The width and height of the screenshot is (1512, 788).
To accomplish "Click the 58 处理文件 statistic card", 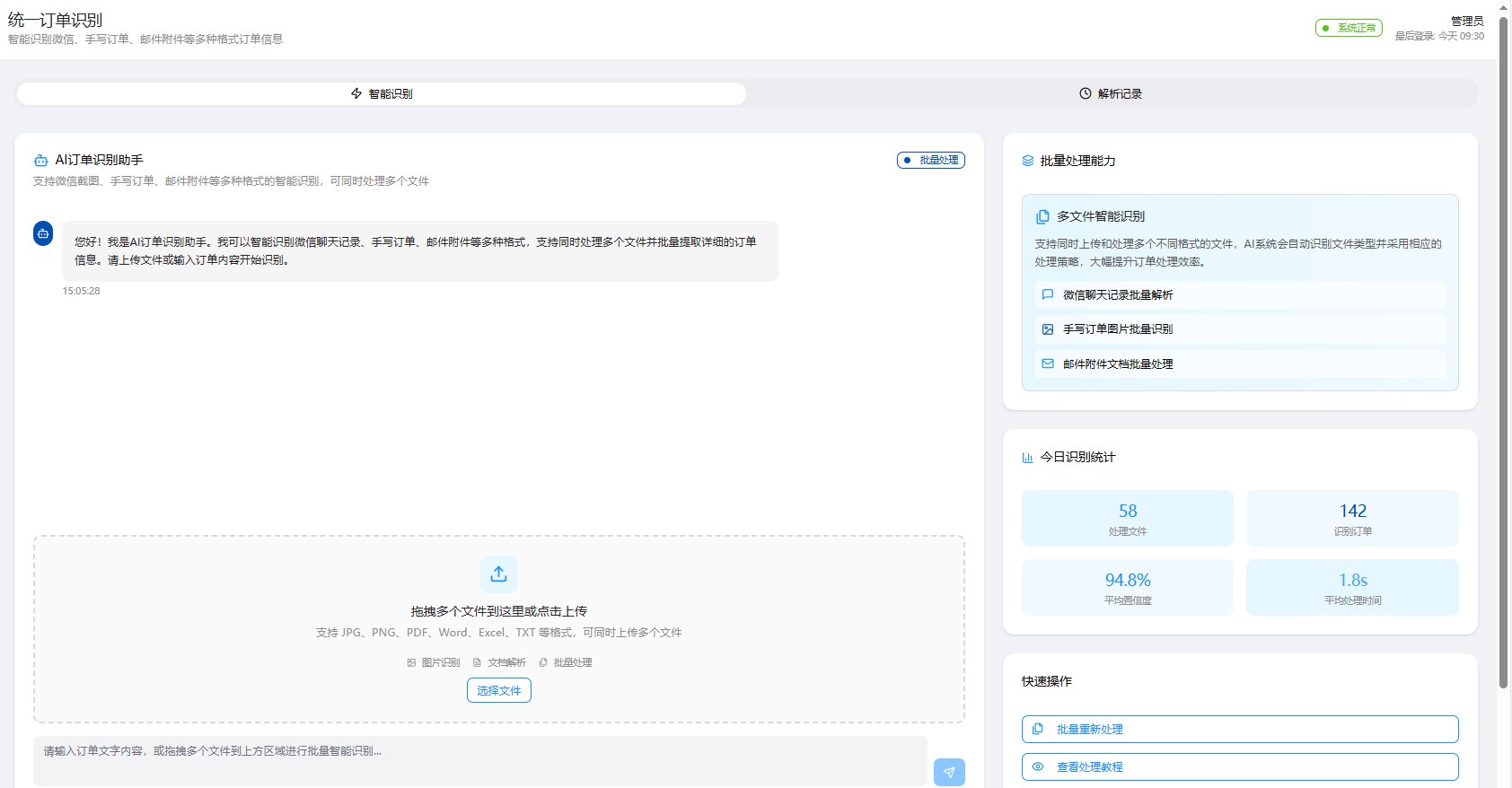I will point(1127,518).
